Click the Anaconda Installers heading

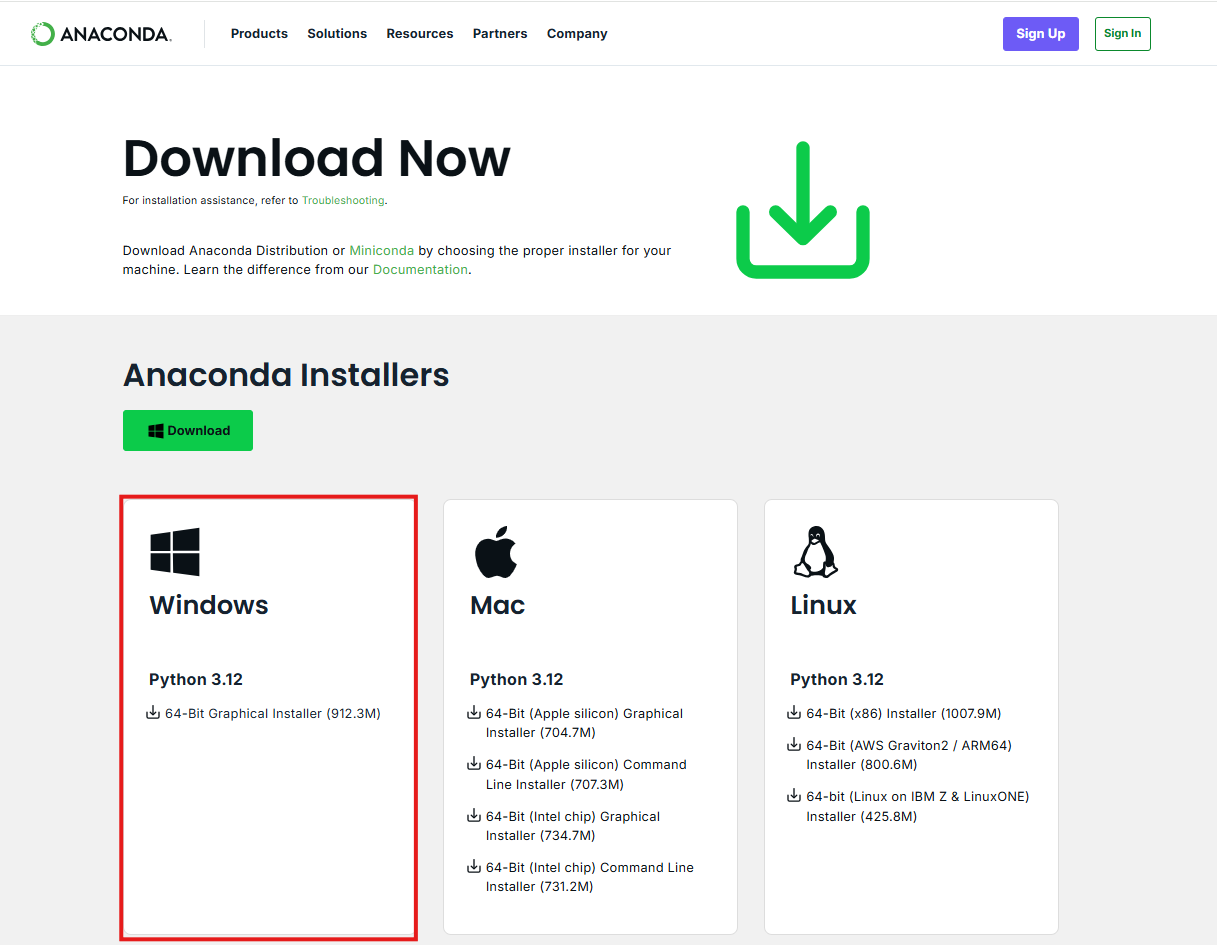click(x=286, y=375)
